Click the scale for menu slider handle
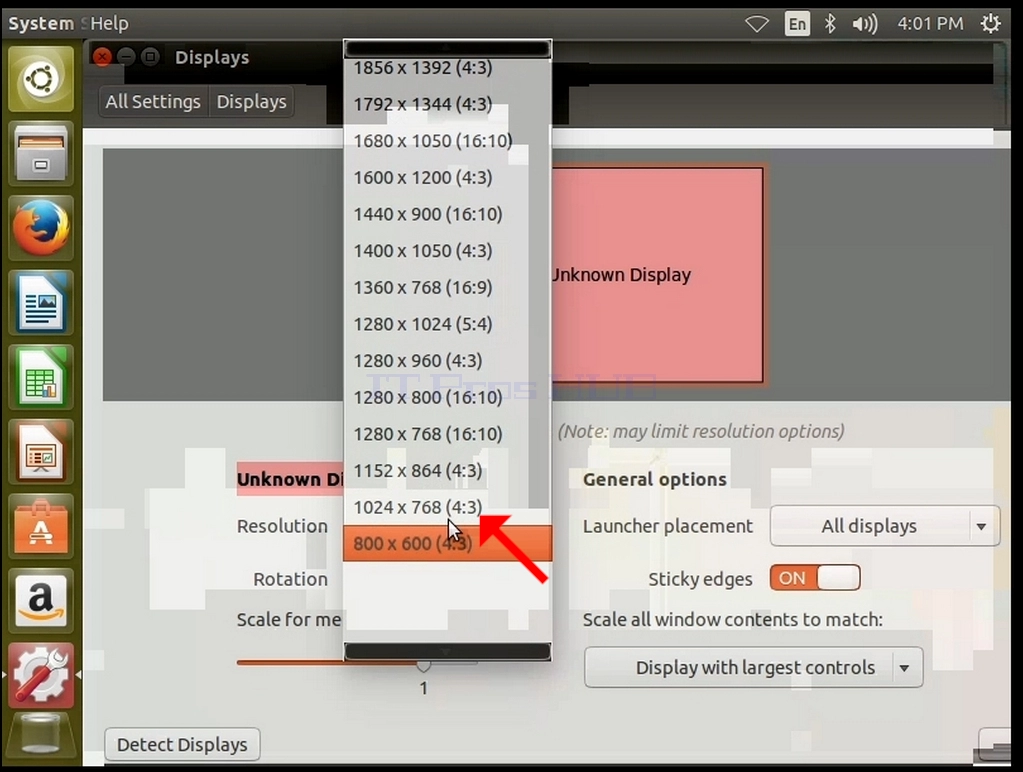The image size is (1023, 772). click(x=423, y=666)
